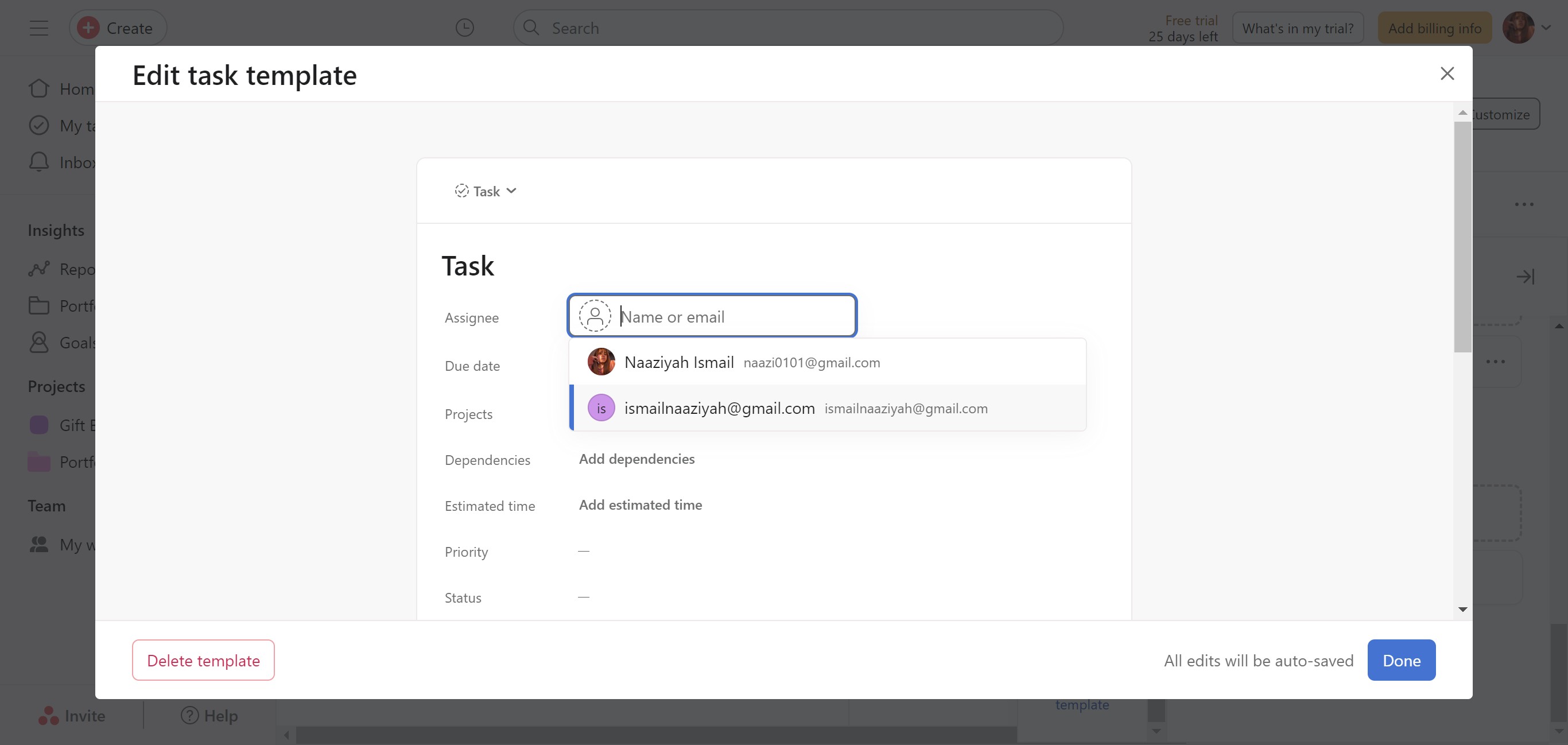Click the Help question mark icon
The image size is (1568, 745).
[x=190, y=715]
